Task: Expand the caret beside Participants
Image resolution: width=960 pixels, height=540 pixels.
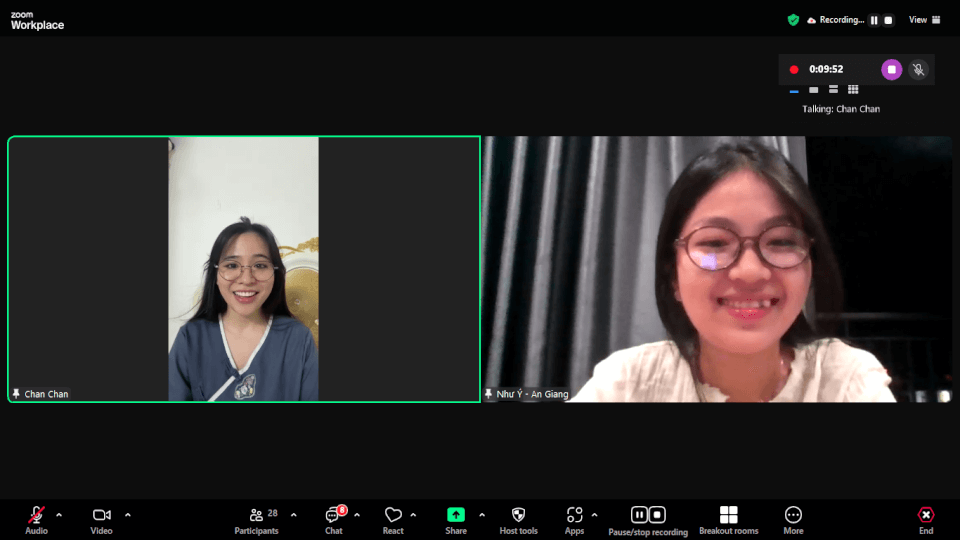Action: [293, 515]
